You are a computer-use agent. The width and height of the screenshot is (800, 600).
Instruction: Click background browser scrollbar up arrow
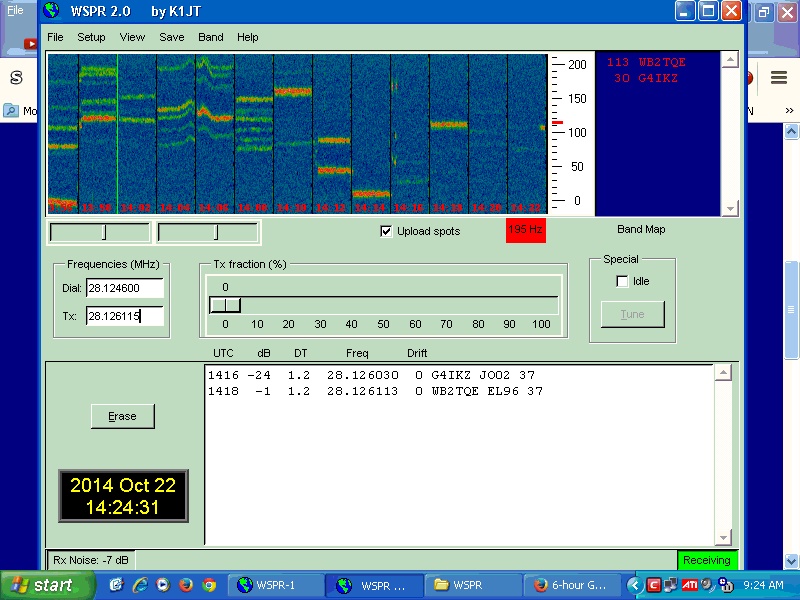[791, 131]
